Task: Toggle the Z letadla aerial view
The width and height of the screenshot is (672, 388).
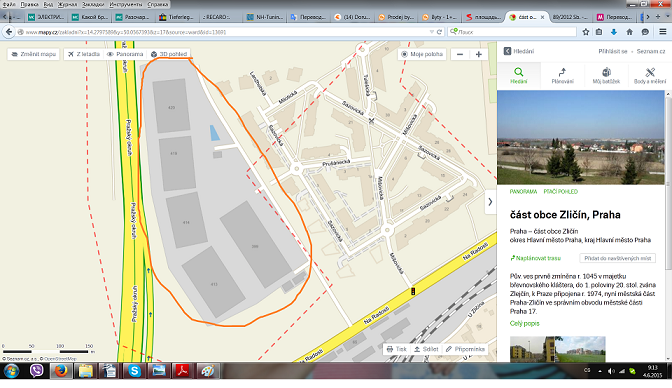Action: point(84,54)
